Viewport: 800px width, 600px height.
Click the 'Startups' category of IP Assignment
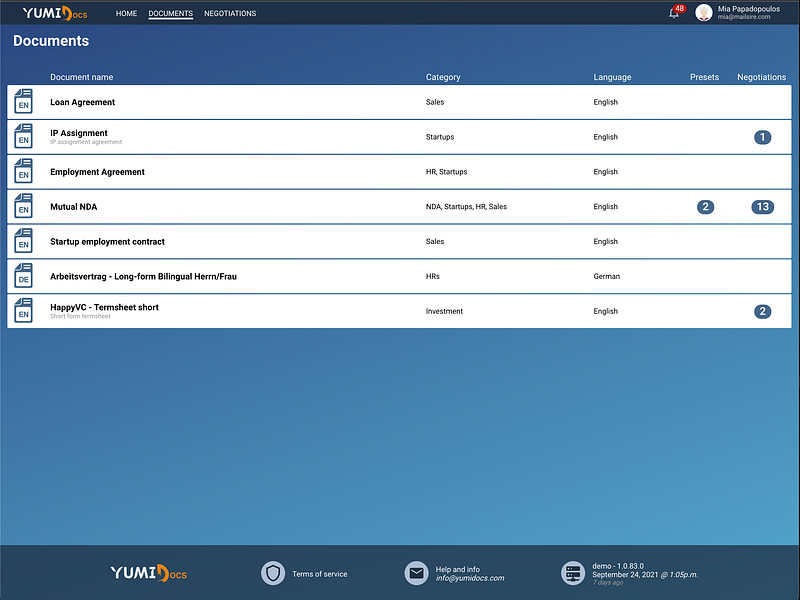click(440, 137)
